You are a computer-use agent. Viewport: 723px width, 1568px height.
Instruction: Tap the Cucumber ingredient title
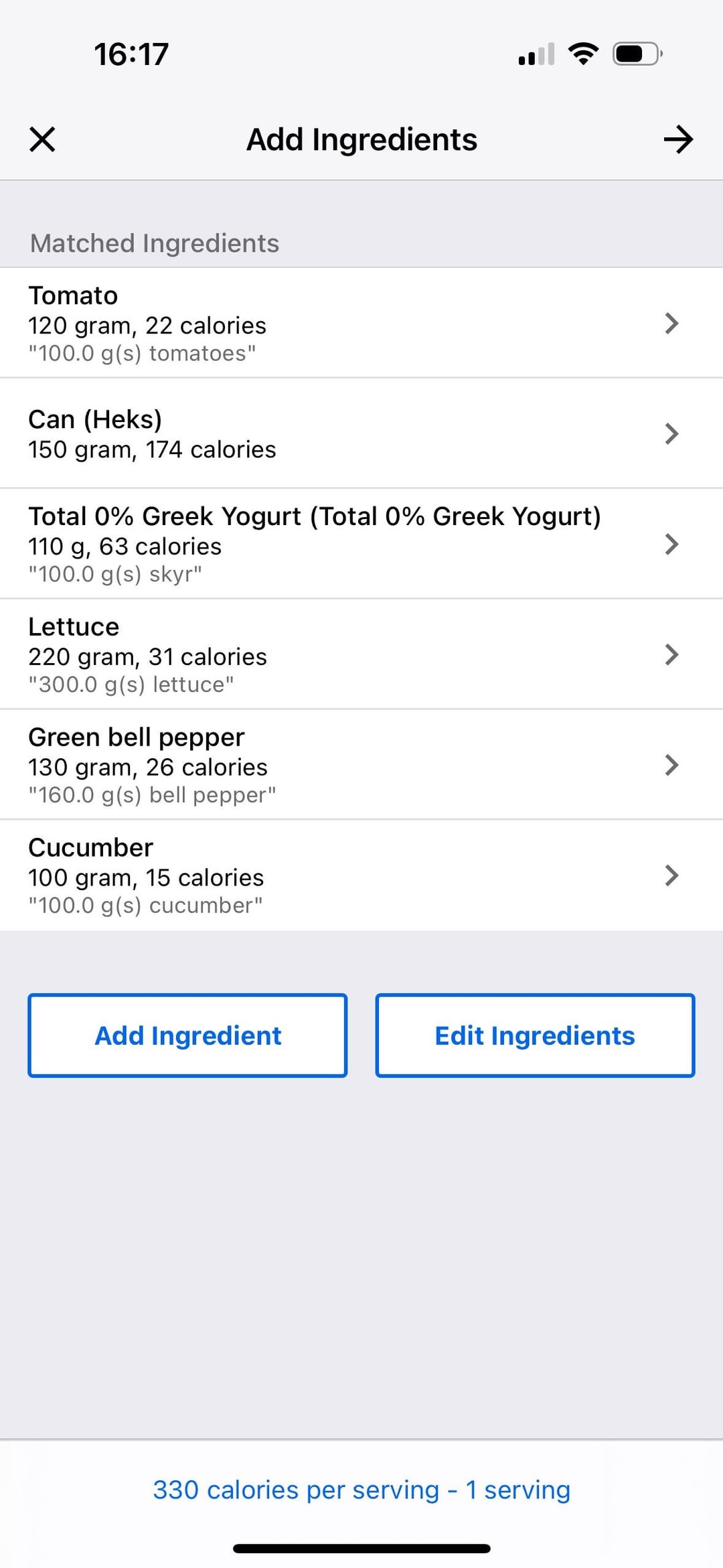[x=91, y=848]
